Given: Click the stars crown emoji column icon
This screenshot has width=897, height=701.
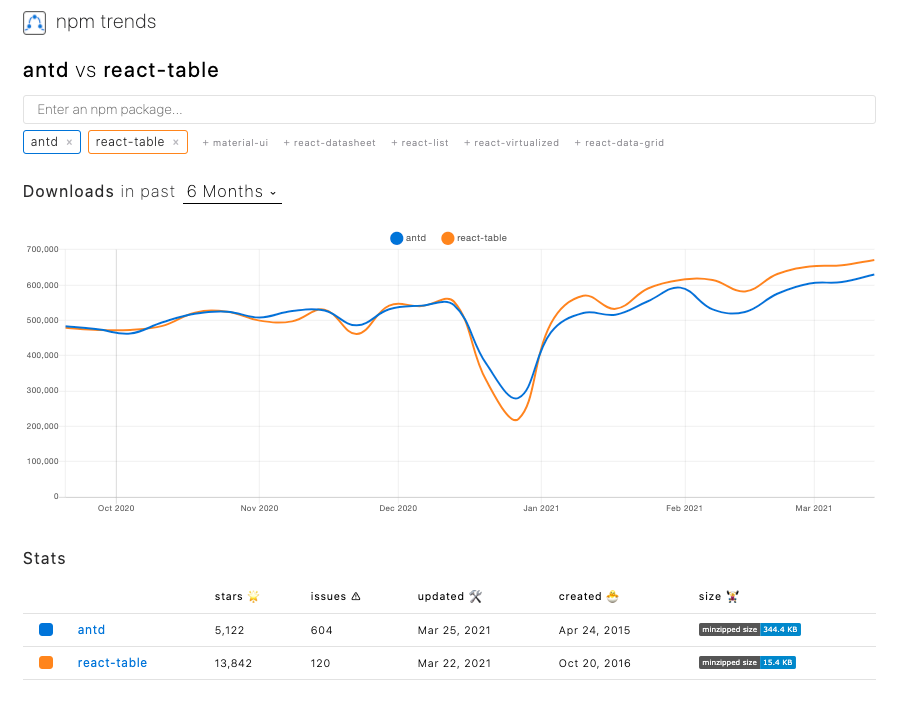Looking at the screenshot, I should (x=252, y=596).
